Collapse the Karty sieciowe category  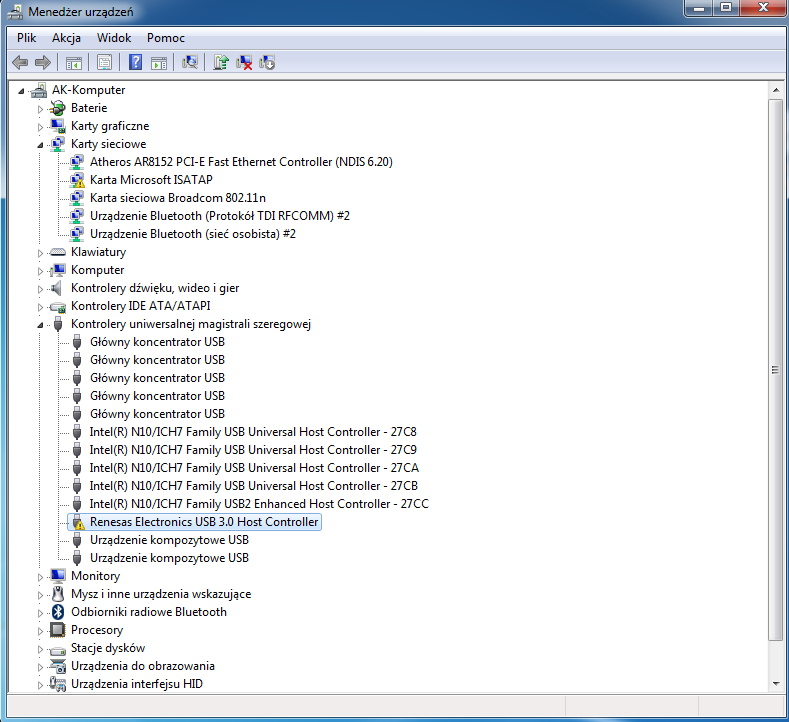(40, 145)
